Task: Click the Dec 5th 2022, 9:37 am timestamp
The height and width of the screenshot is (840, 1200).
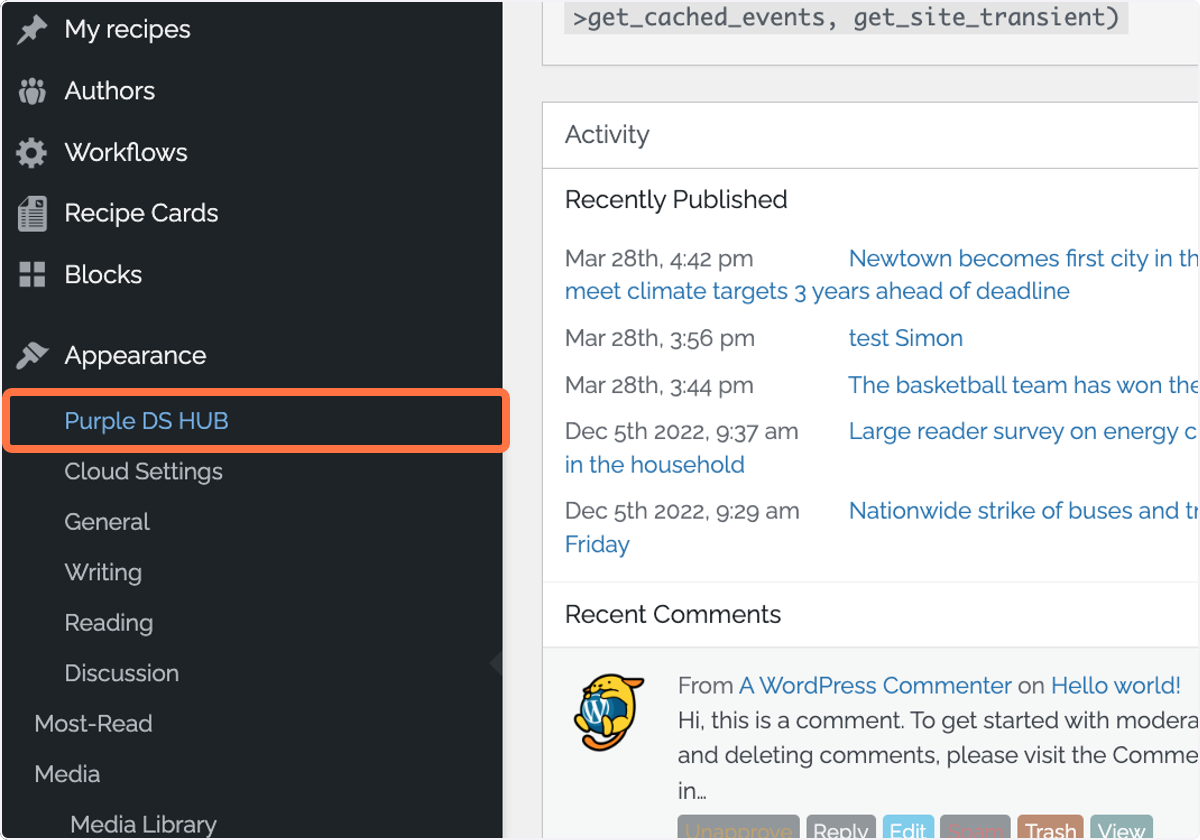Action: (682, 431)
